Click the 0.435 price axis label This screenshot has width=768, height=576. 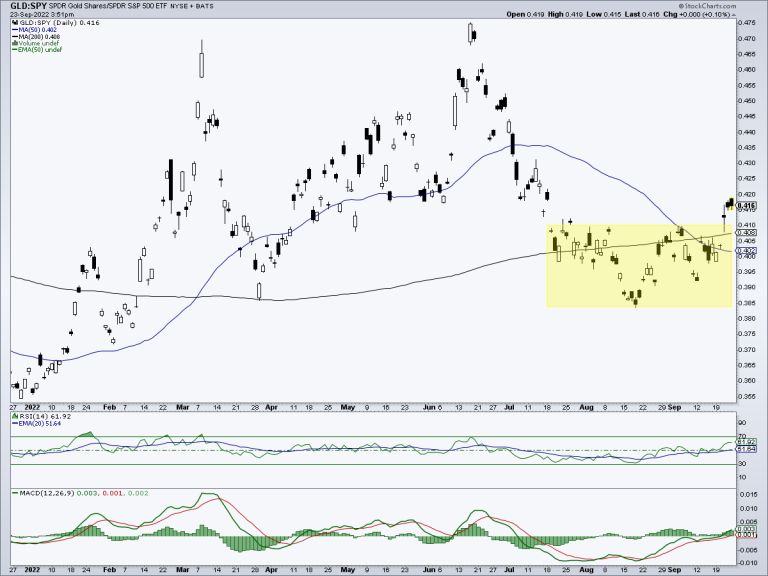coord(746,147)
